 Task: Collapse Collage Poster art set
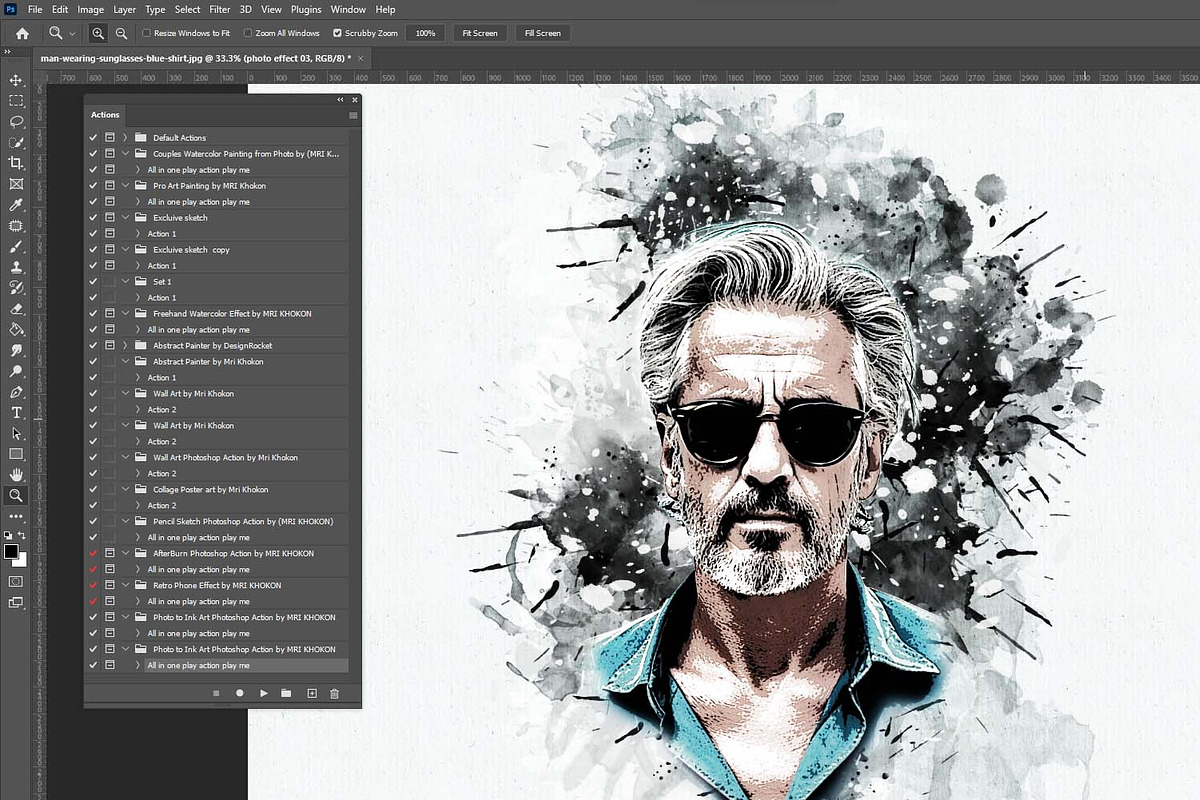tap(125, 490)
